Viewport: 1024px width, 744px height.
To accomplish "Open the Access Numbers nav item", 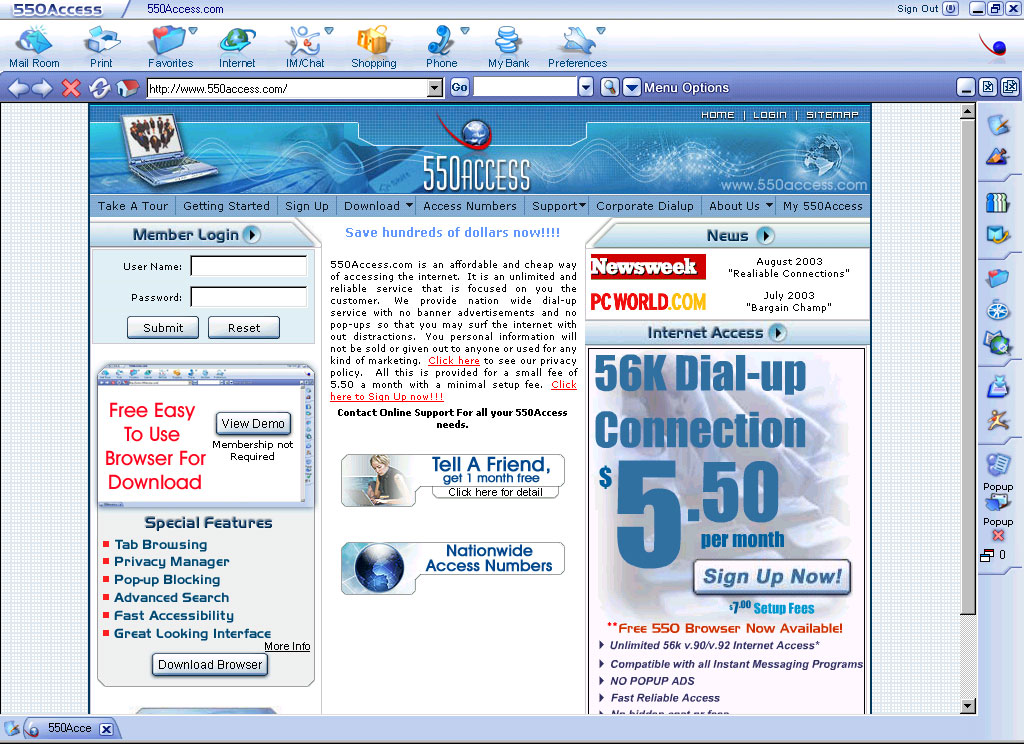I will click(x=470, y=206).
